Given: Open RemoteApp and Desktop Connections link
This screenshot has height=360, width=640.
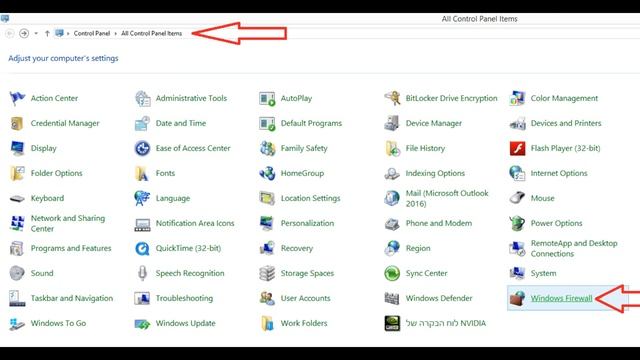Looking at the screenshot, I should tap(574, 248).
